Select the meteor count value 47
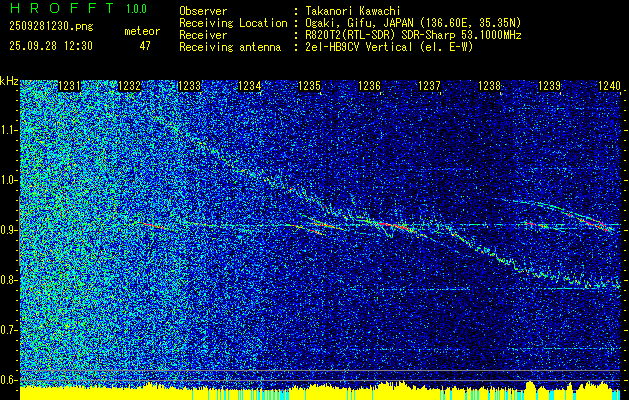The image size is (629, 400). coord(145,46)
